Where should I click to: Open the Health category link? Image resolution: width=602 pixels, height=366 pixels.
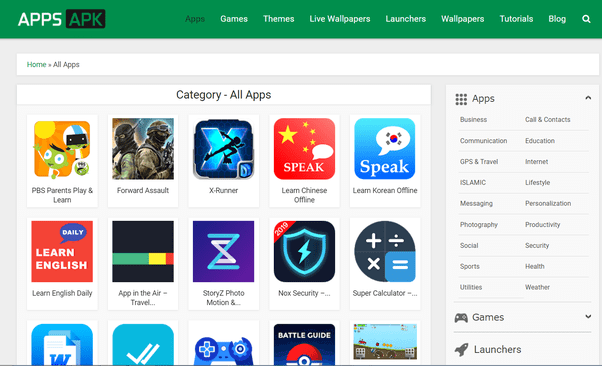coord(534,266)
